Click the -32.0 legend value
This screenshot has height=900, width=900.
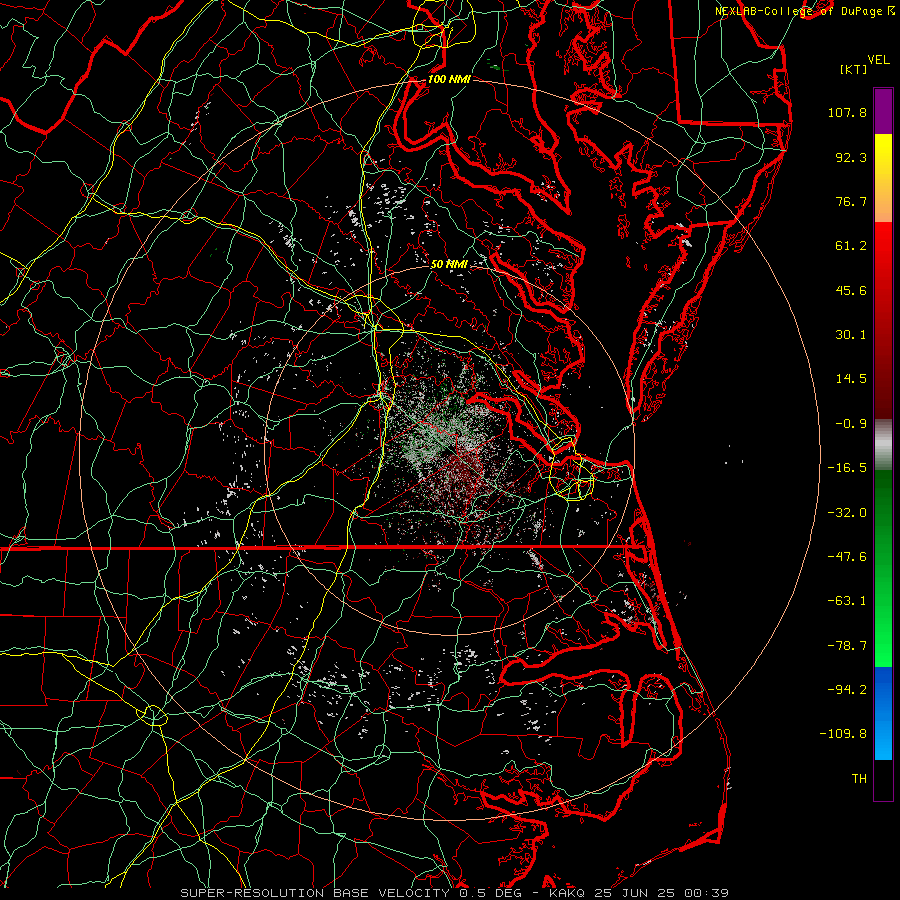click(x=847, y=513)
